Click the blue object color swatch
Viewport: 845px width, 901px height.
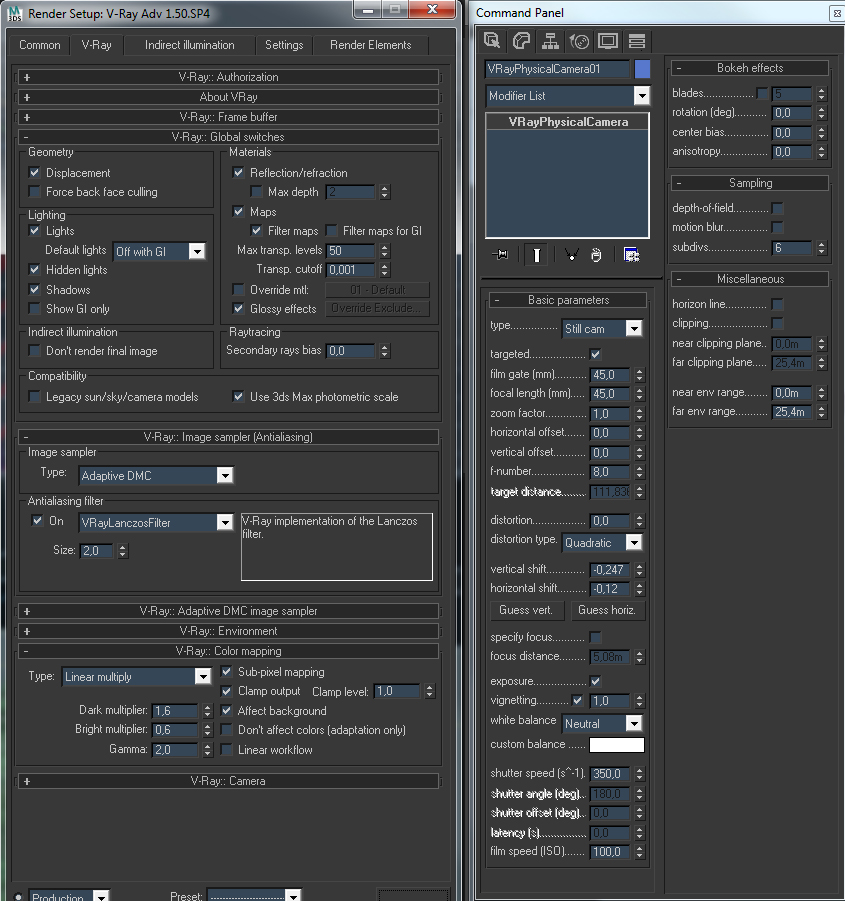click(x=642, y=69)
